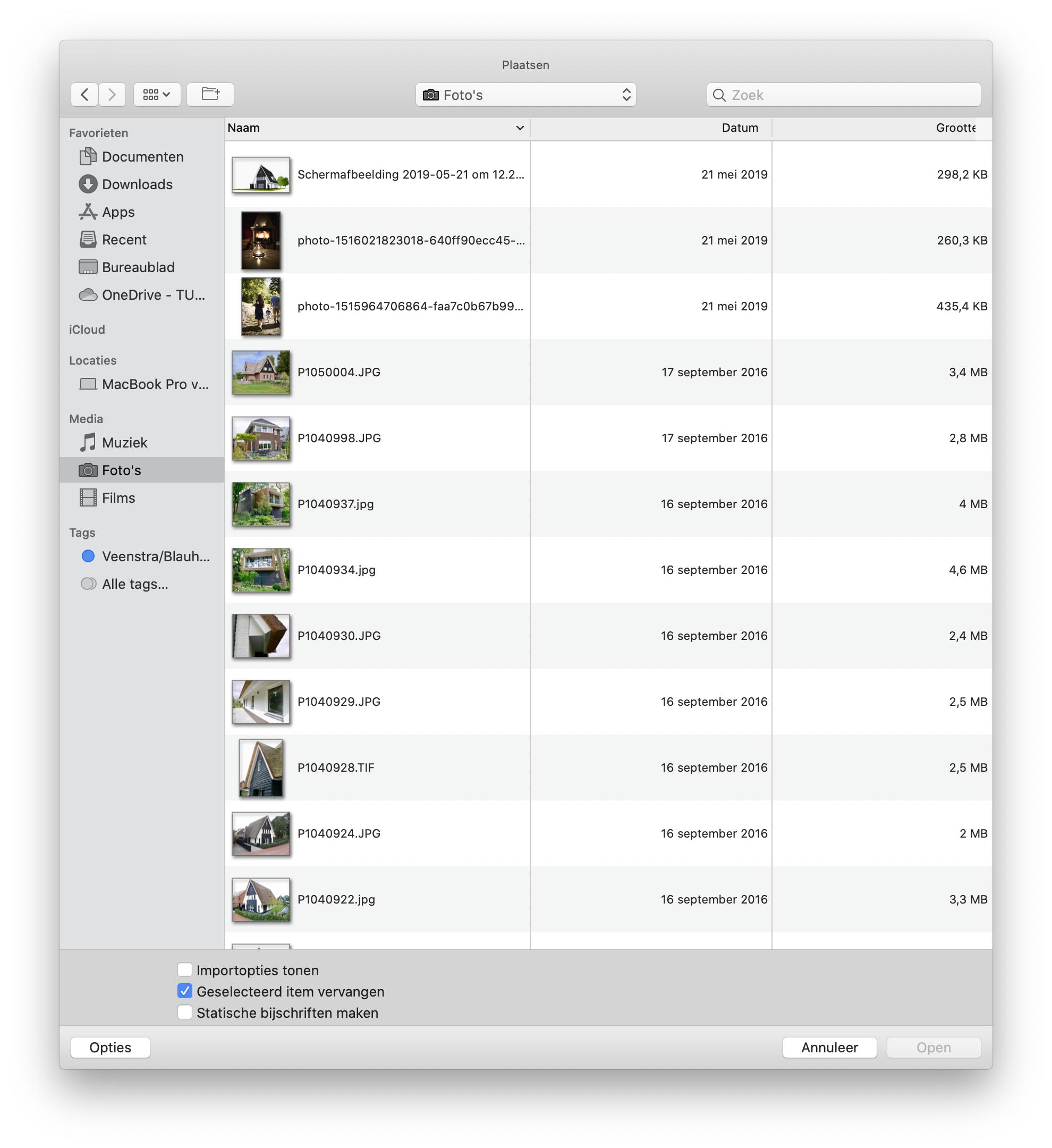Toggle sort order via the Naam column chevron
The width and height of the screenshot is (1052, 1148).
(519, 128)
